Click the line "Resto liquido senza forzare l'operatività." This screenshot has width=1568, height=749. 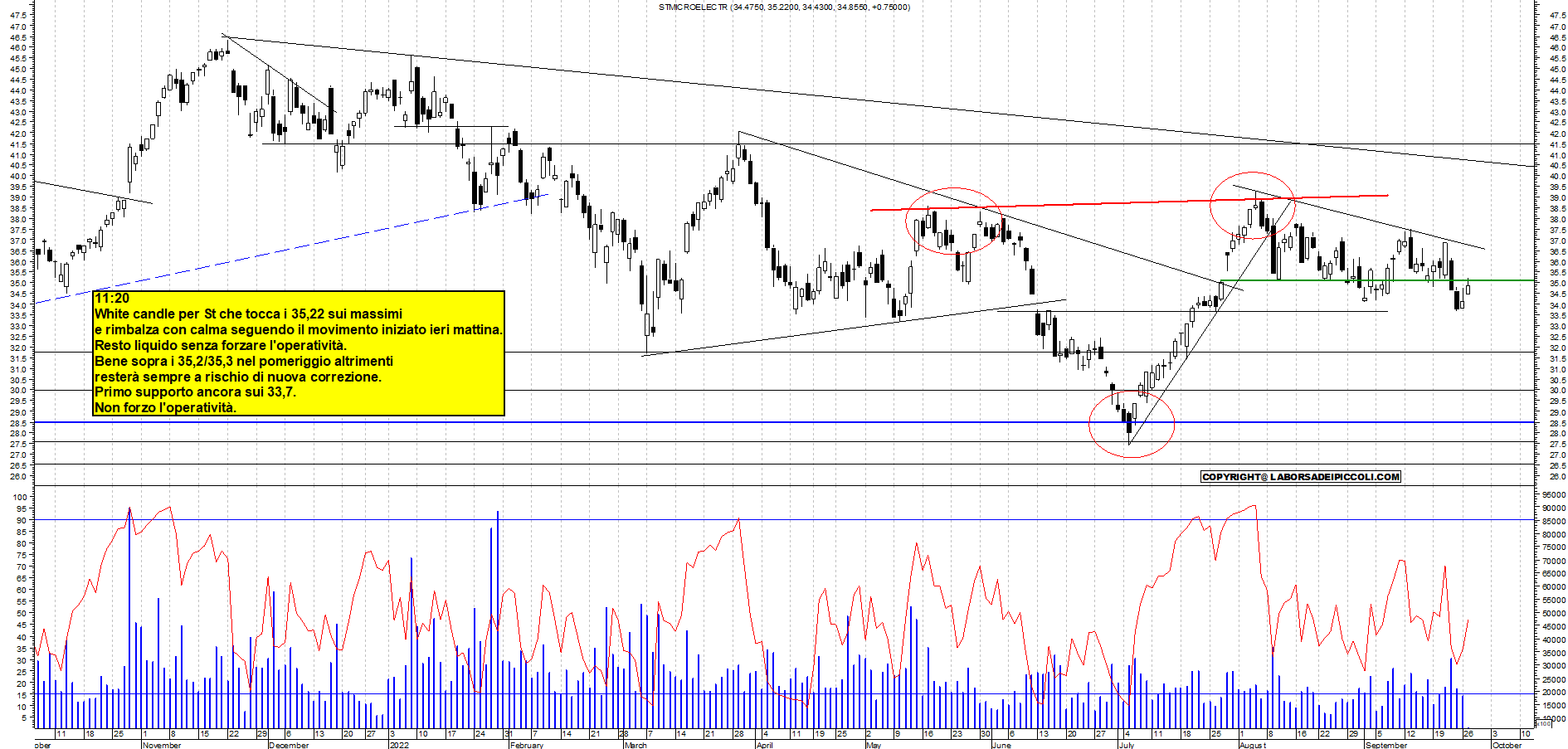click(221, 346)
